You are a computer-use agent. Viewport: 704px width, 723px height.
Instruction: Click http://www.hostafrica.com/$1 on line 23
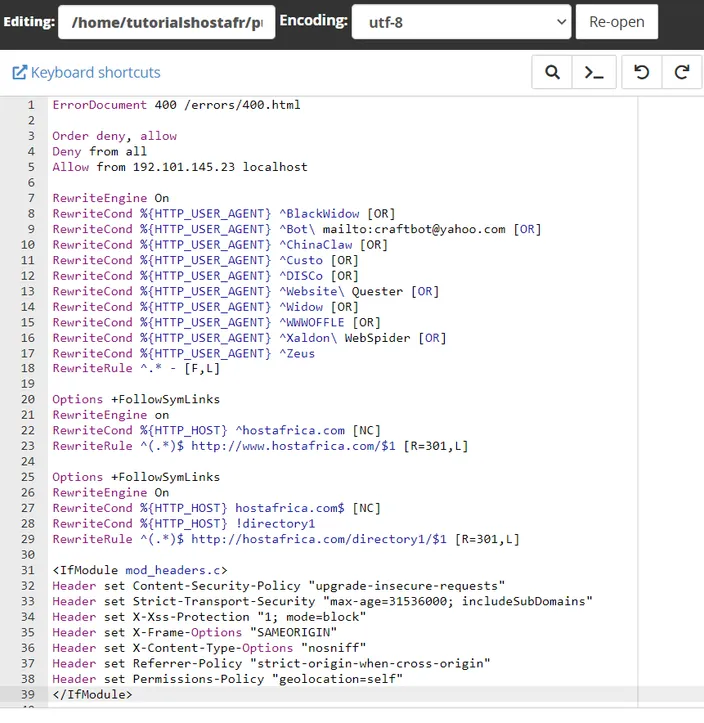click(x=293, y=446)
